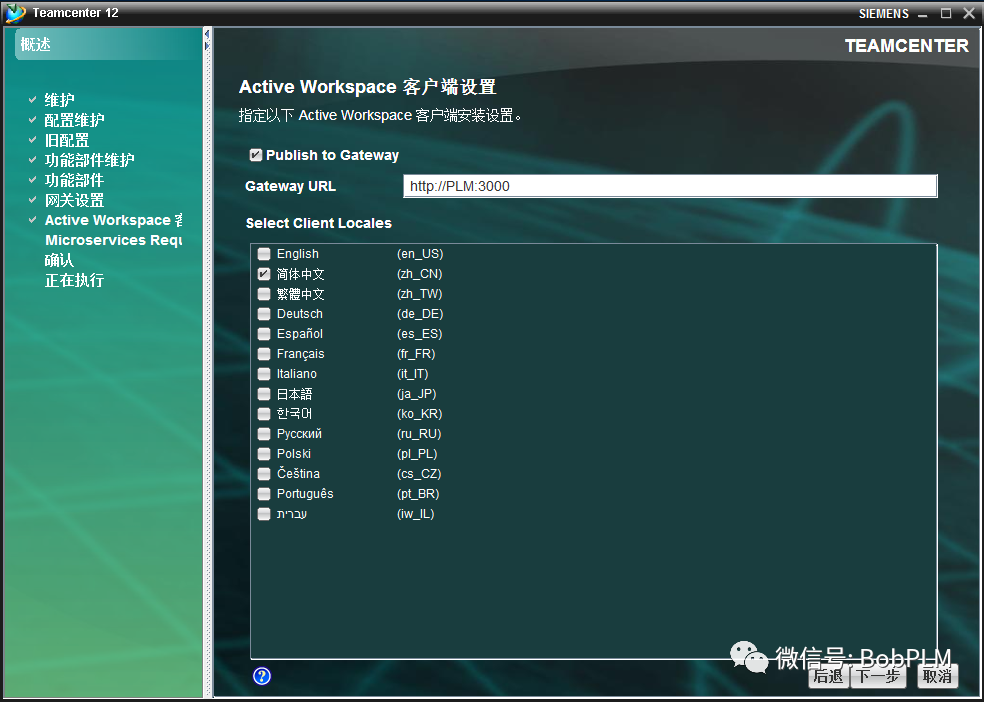Select the 功能部件维护 sidebar step

90,160
